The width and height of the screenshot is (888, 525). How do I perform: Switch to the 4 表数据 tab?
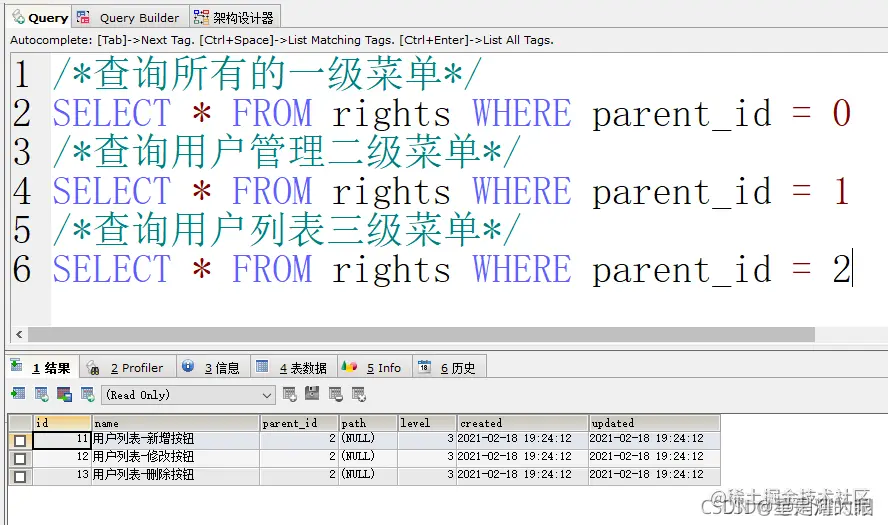pos(293,368)
